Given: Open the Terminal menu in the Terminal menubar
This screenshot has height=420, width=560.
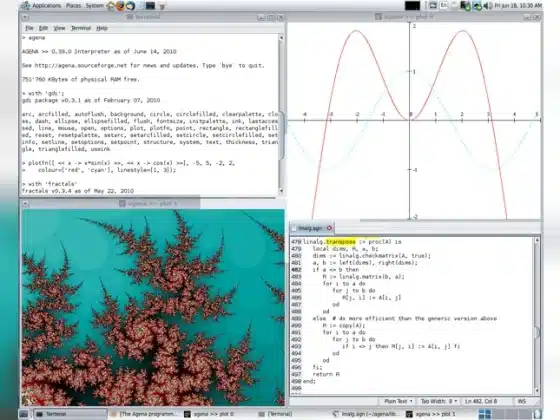Looking at the screenshot, I should [x=81, y=28].
